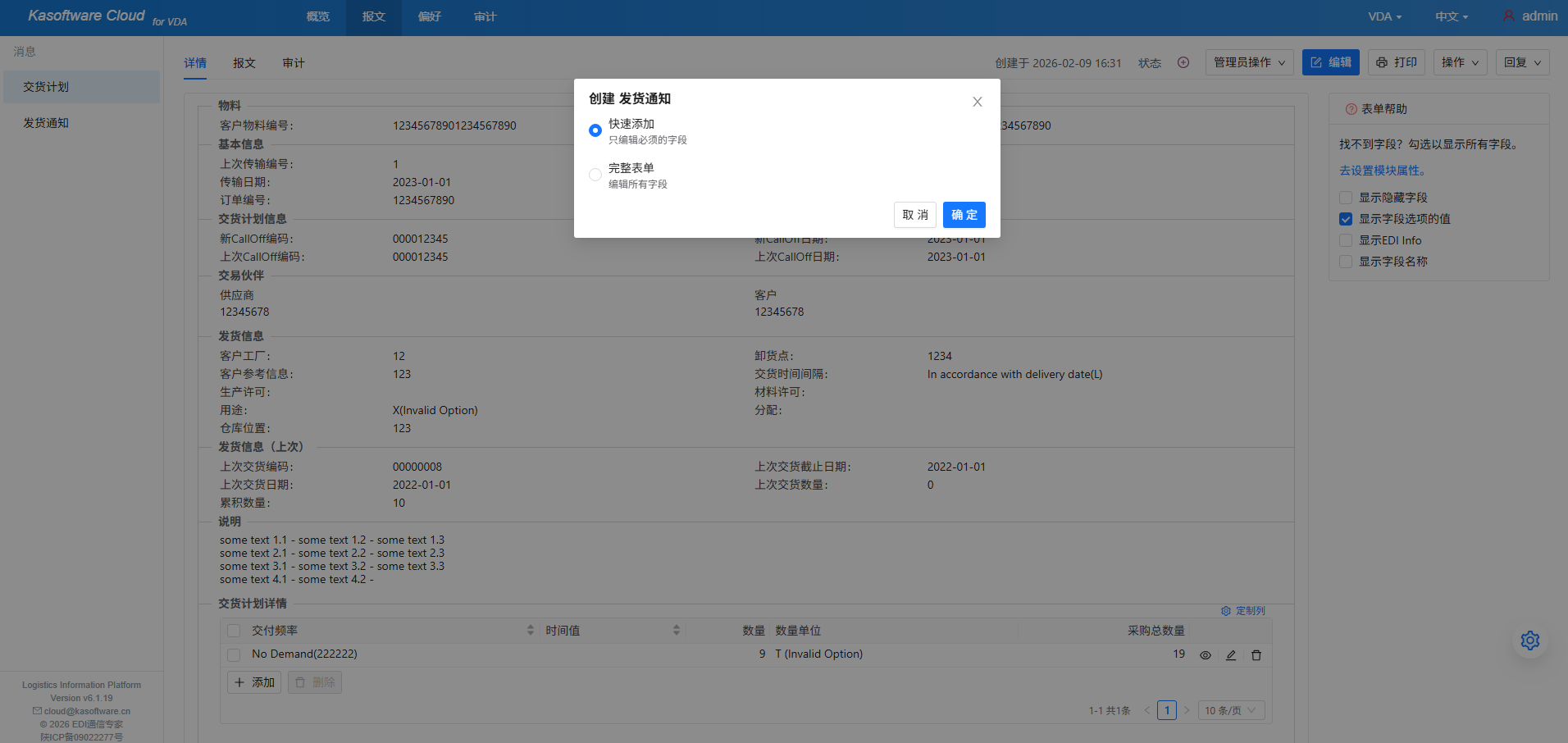This screenshot has height=743, width=1568.
Task: Open the 中文 language dropdown
Action: click(x=1451, y=16)
